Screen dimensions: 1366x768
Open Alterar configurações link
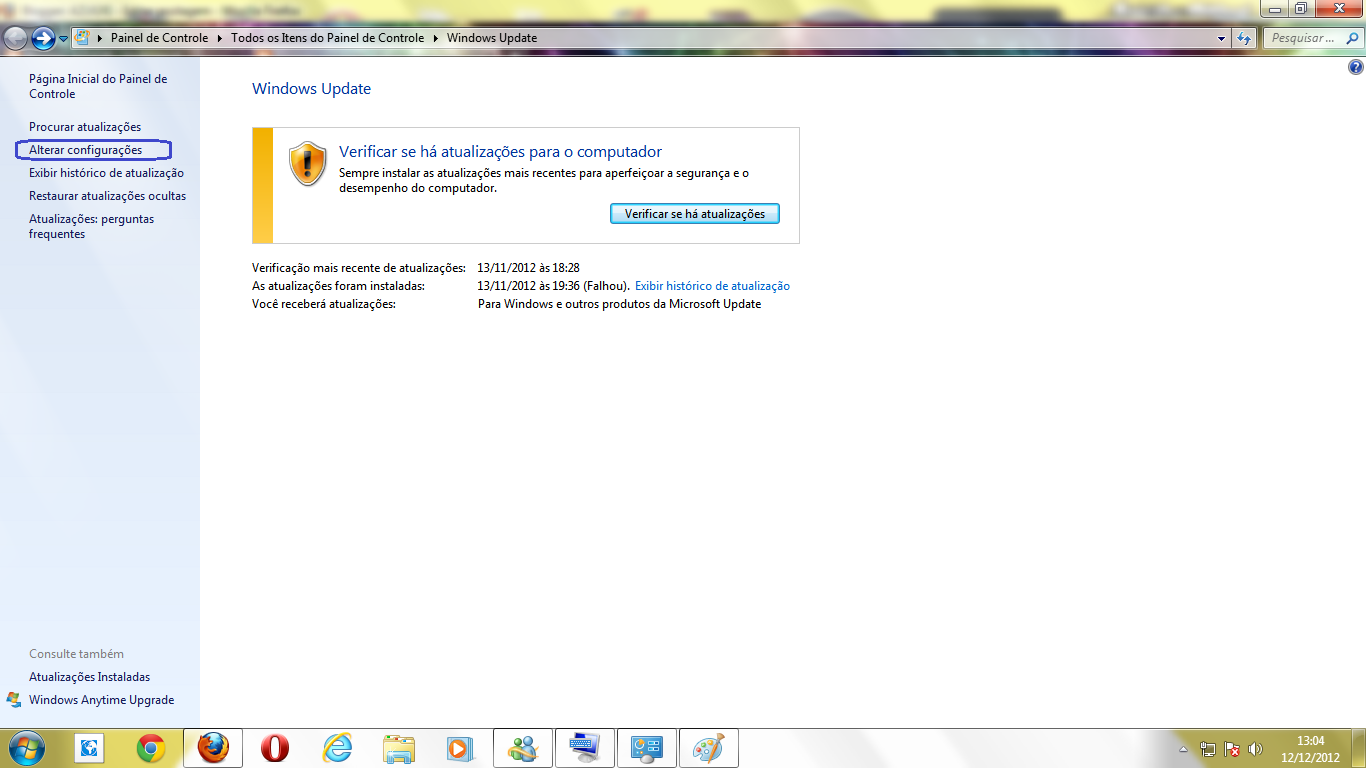point(86,150)
